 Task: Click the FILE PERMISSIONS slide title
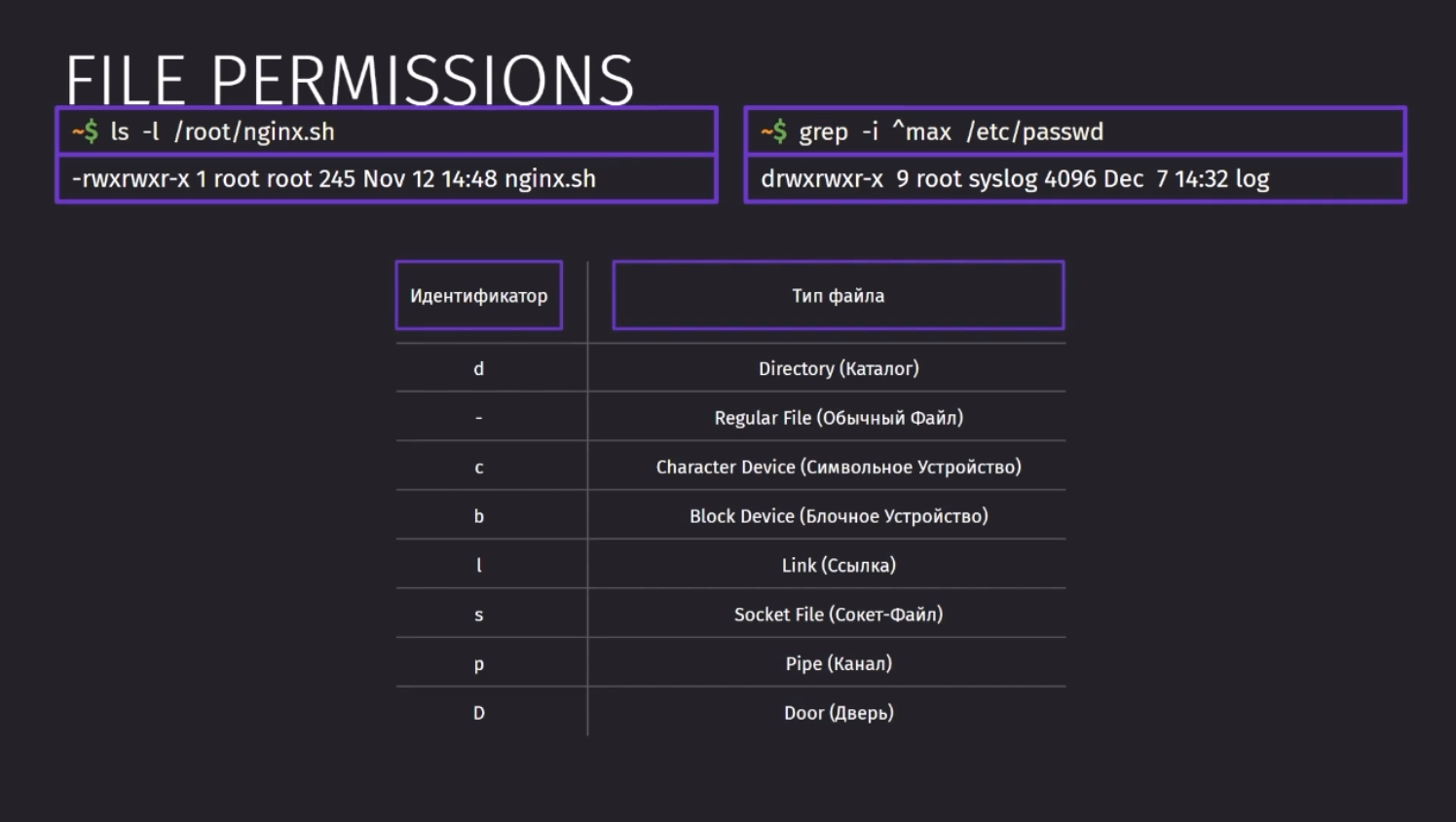350,79
